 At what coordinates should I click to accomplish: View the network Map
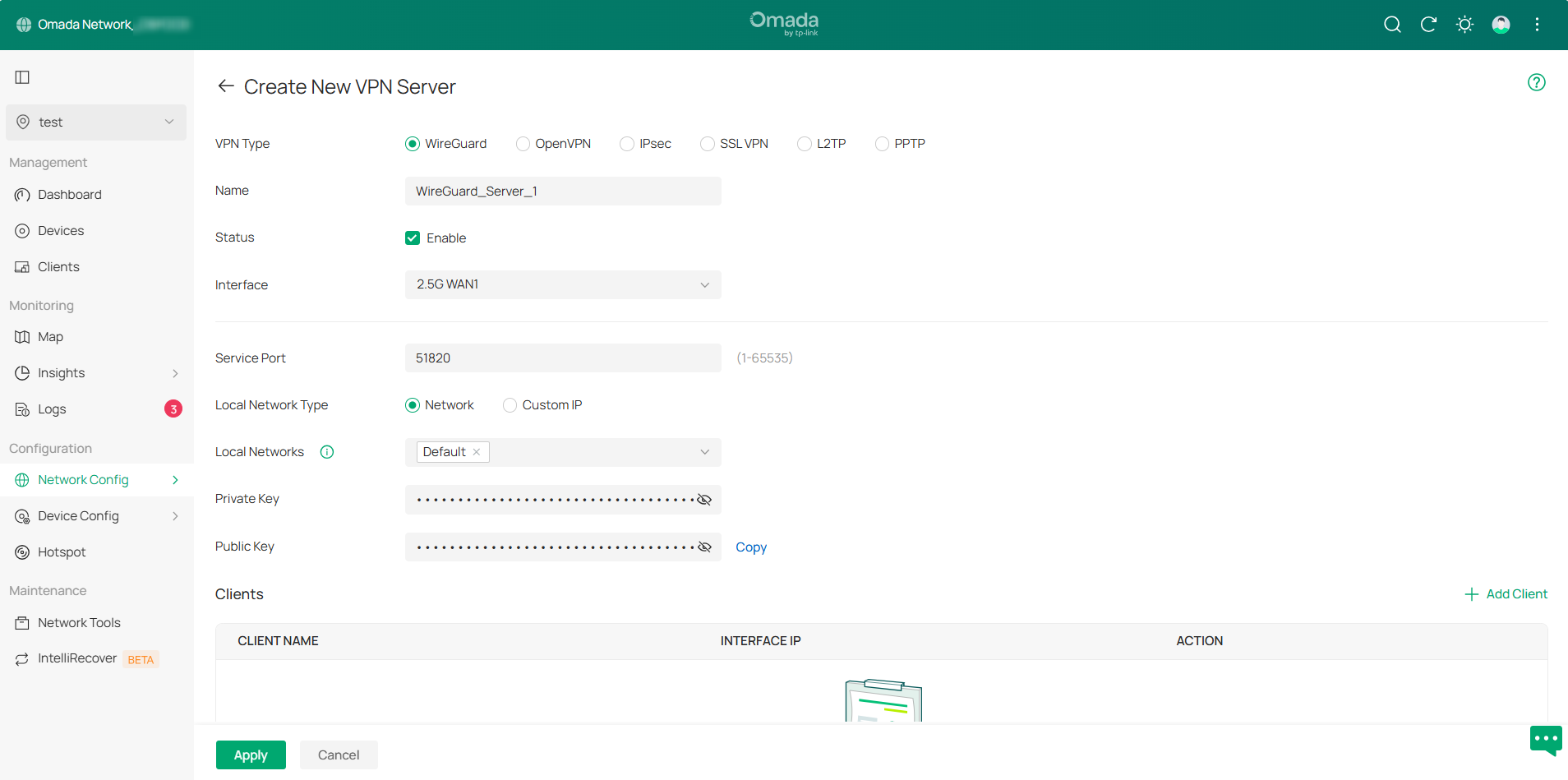[51, 336]
